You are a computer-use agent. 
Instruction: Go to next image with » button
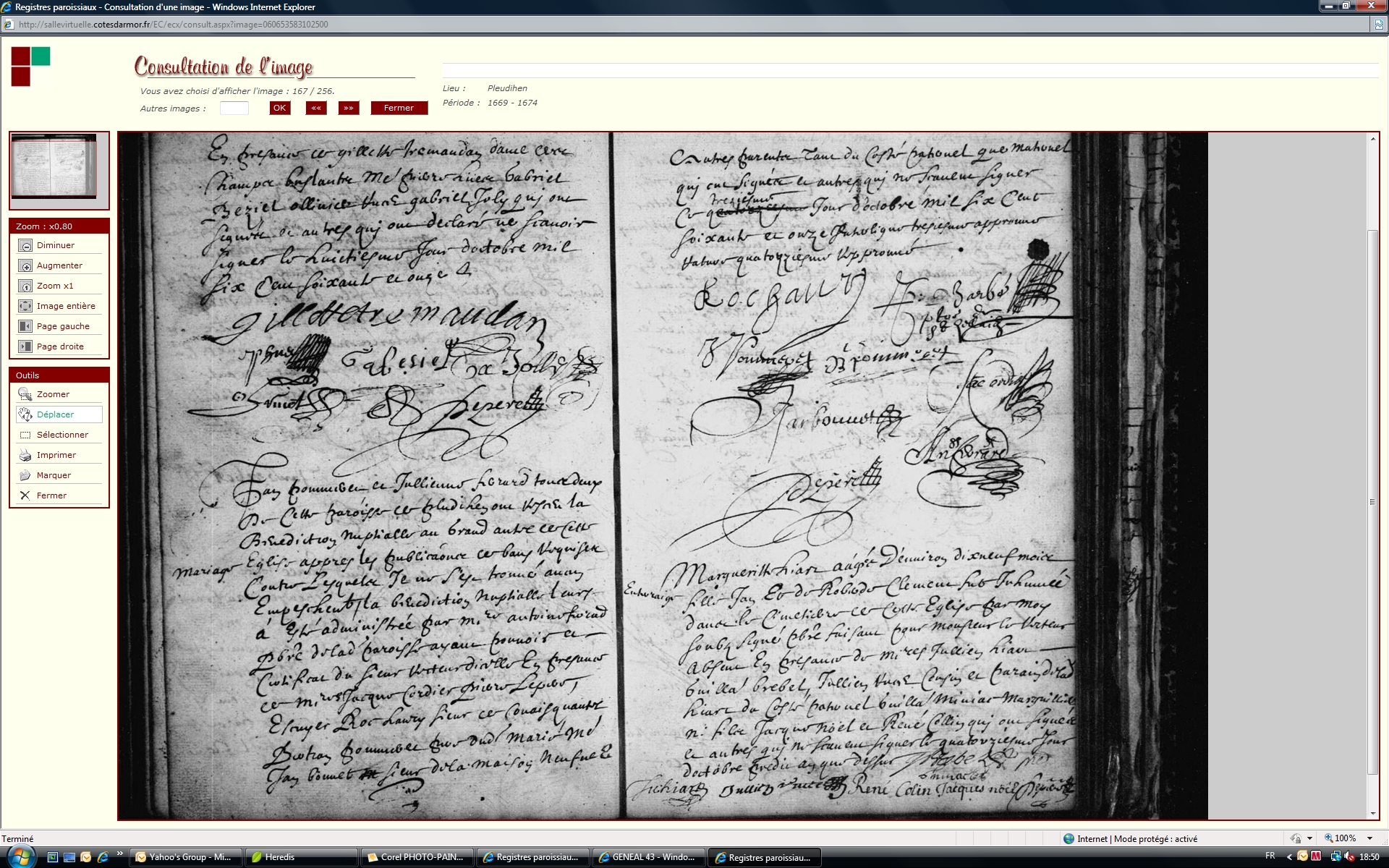[349, 109]
